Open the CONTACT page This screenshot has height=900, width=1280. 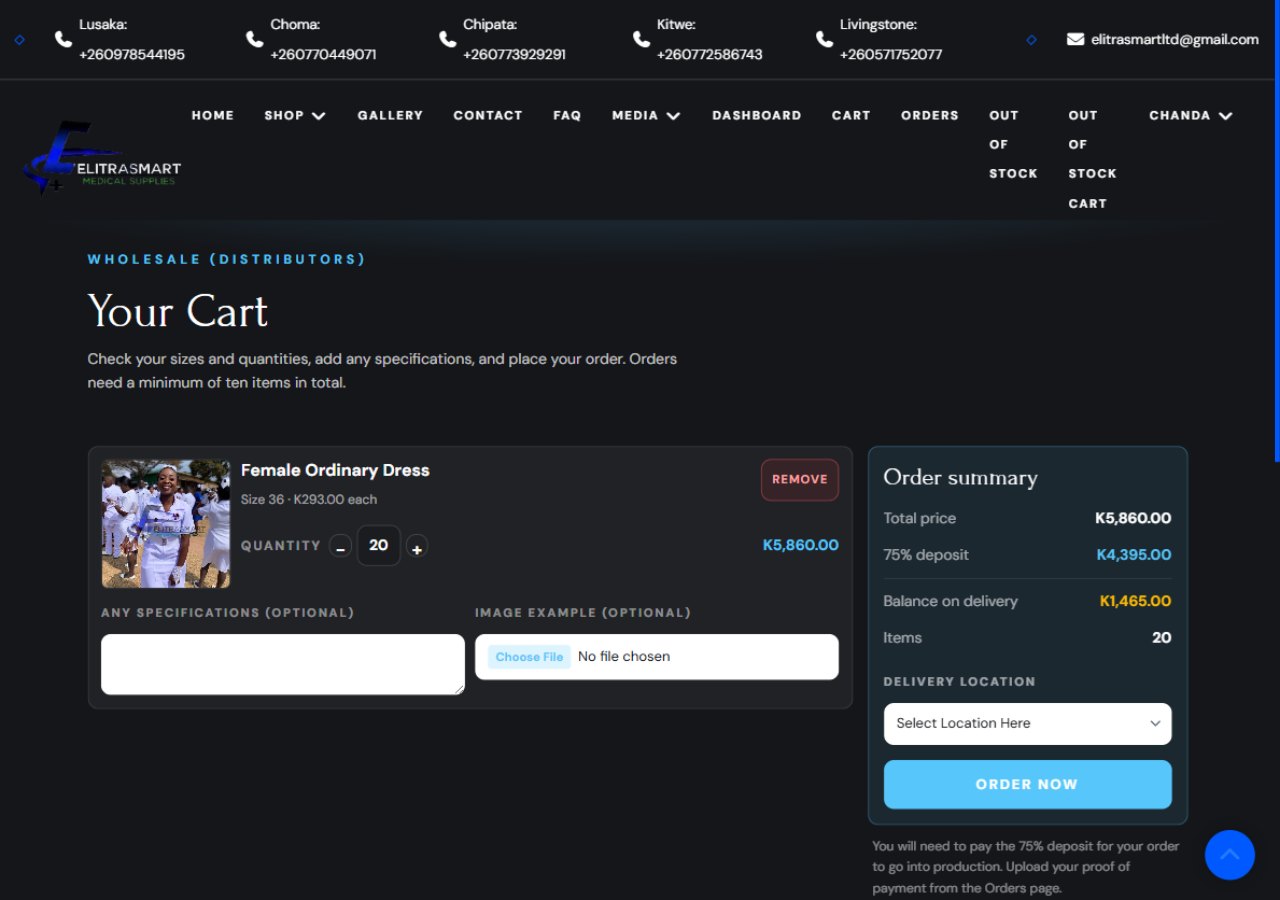pyautogui.click(x=488, y=115)
